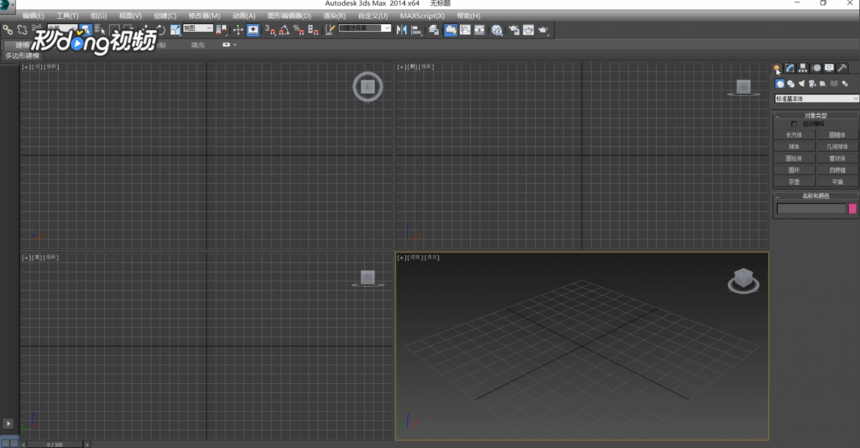Select the Link tool in main toolbar
The image size is (860, 448).
pos(7,30)
